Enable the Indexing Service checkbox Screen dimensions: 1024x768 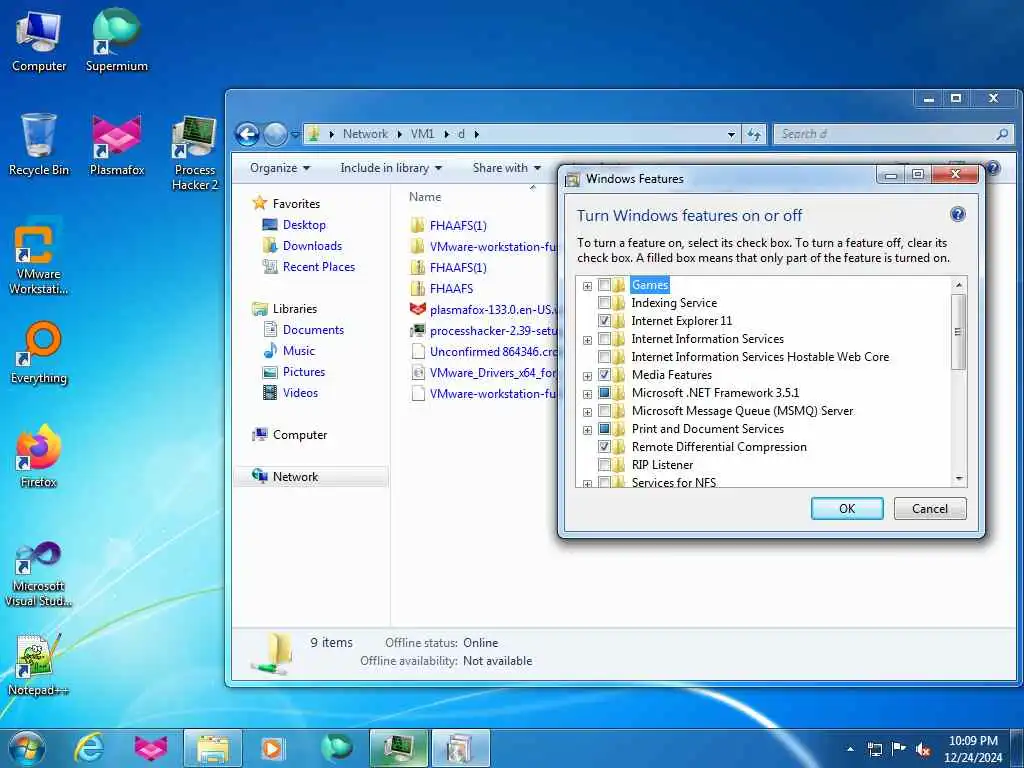coord(604,303)
